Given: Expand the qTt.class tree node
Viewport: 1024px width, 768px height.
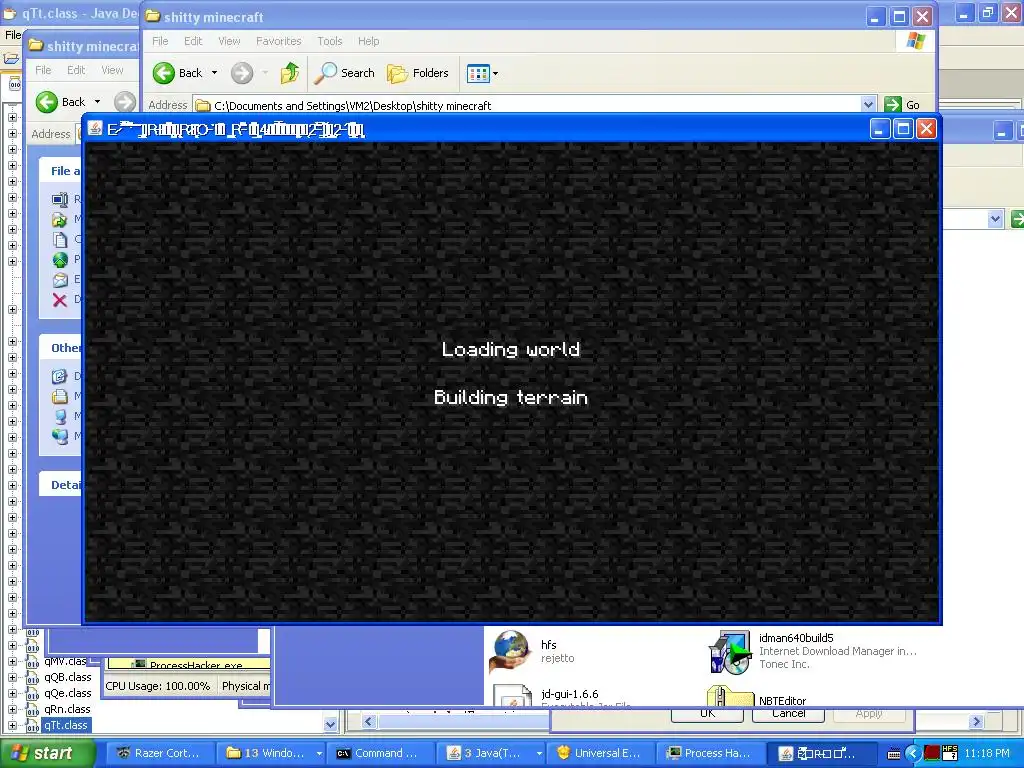Looking at the screenshot, I should pyautogui.click(x=12, y=725).
